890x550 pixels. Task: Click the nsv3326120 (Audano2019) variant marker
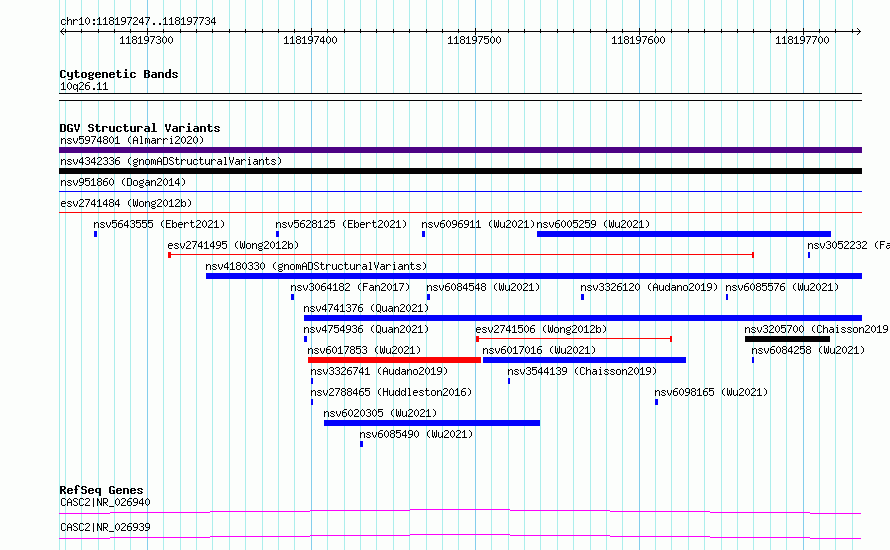pos(582,297)
